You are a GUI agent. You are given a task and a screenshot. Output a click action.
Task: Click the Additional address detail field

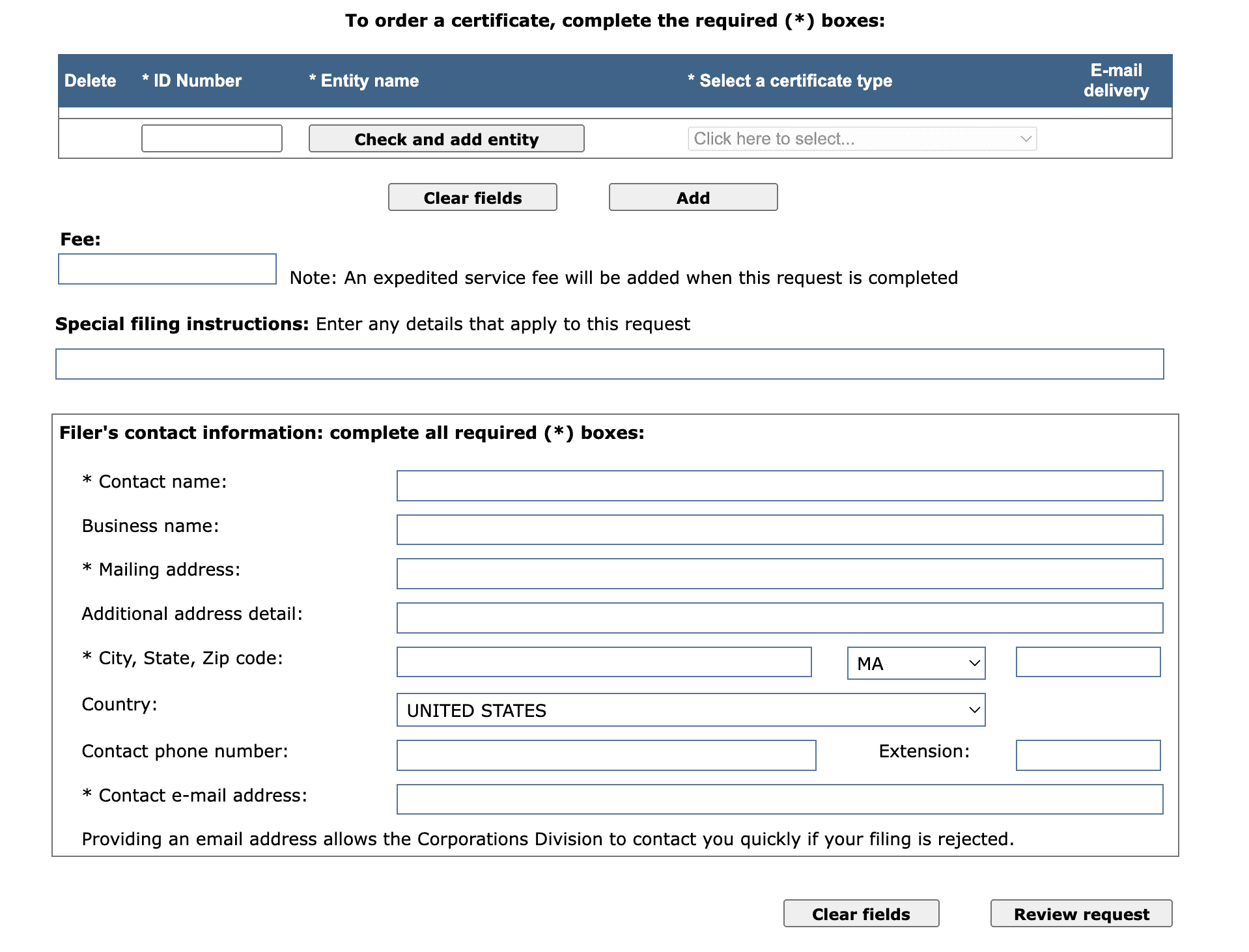[x=779, y=617]
